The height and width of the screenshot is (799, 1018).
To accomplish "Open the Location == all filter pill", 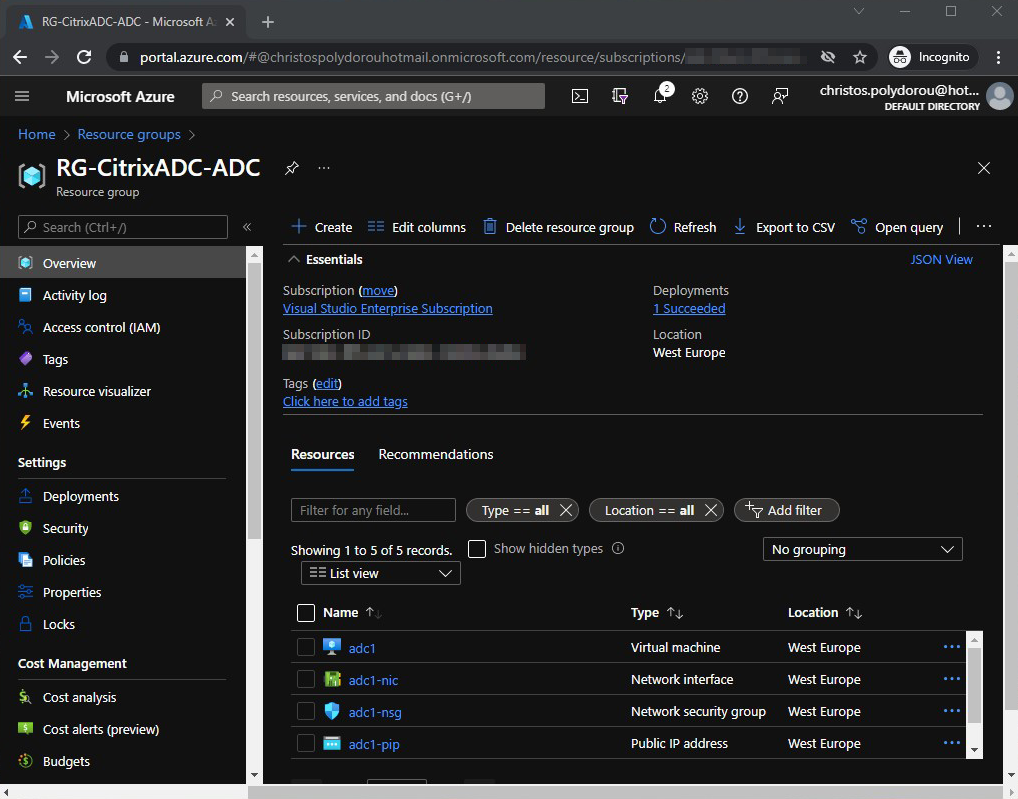I will tap(649, 510).
